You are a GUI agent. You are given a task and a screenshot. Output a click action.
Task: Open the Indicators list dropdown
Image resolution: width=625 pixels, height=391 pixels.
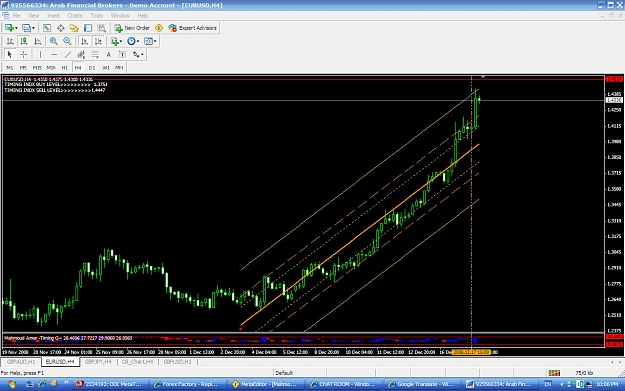coord(116,41)
